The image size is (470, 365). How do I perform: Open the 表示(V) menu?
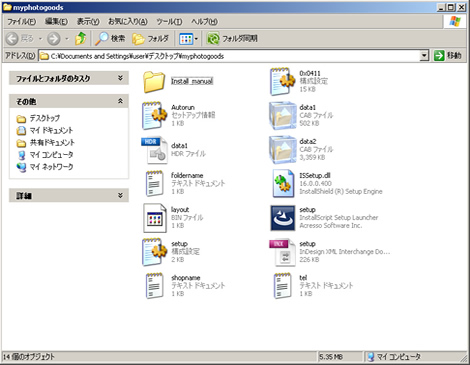(x=88, y=22)
